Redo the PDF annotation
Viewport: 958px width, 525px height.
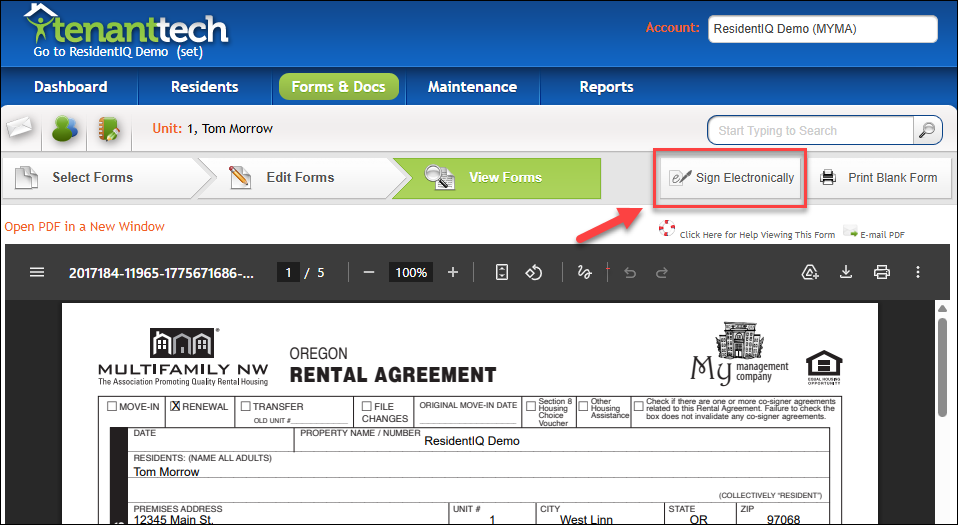[x=661, y=273]
